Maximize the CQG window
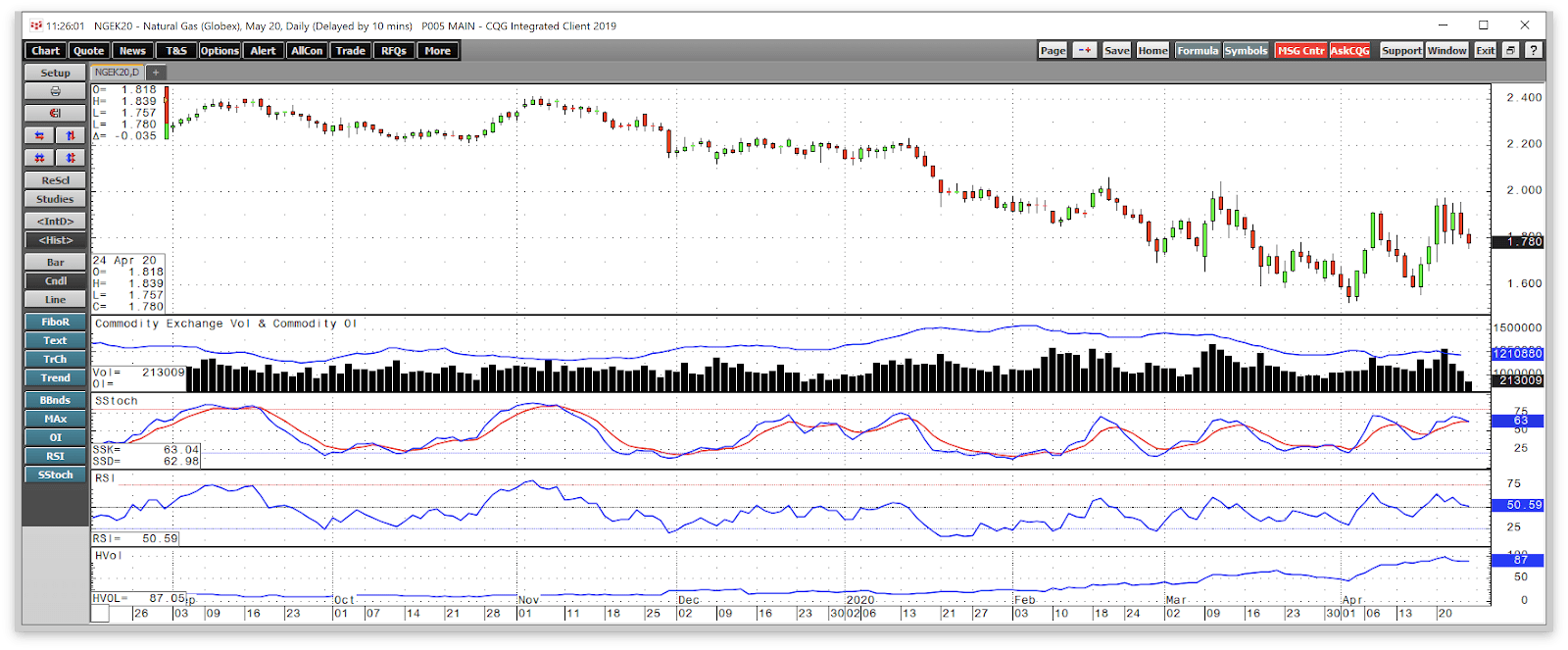 (1484, 25)
